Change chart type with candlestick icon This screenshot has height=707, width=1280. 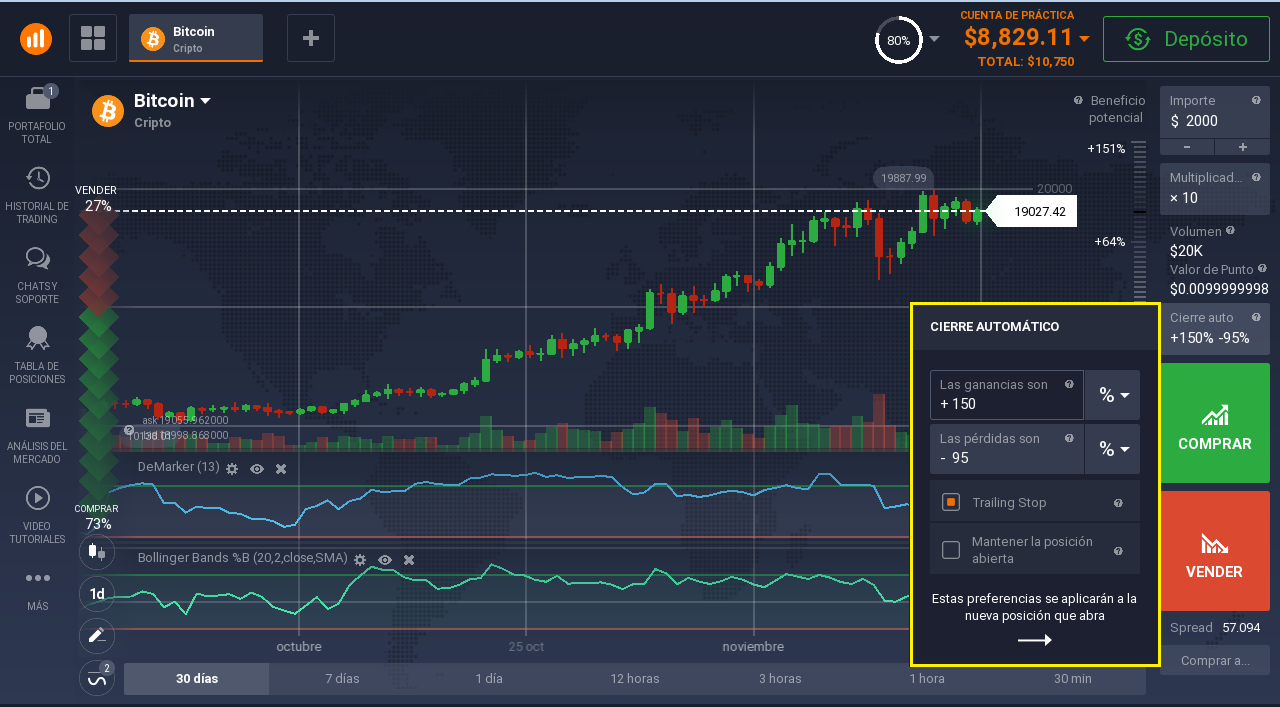(x=97, y=550)
